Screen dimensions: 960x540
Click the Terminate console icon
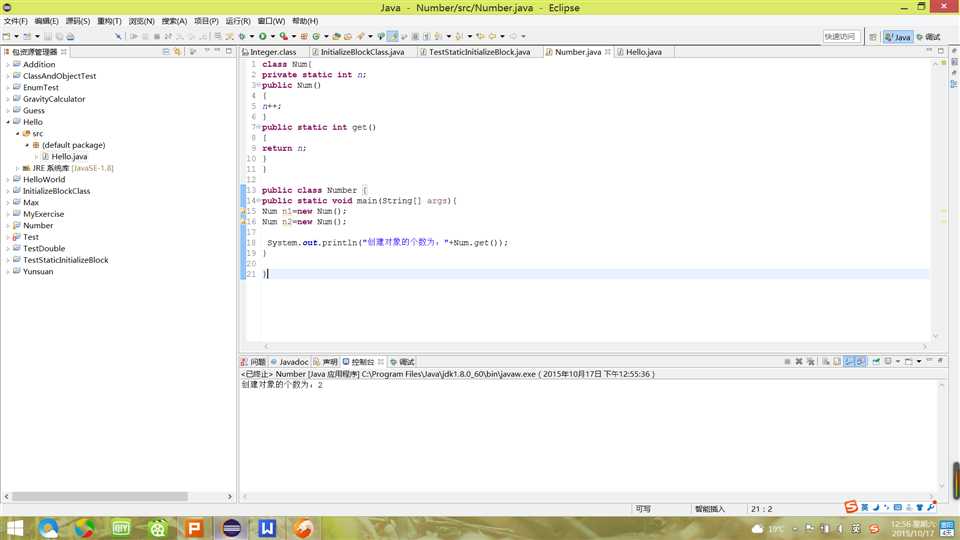(787, 361)
